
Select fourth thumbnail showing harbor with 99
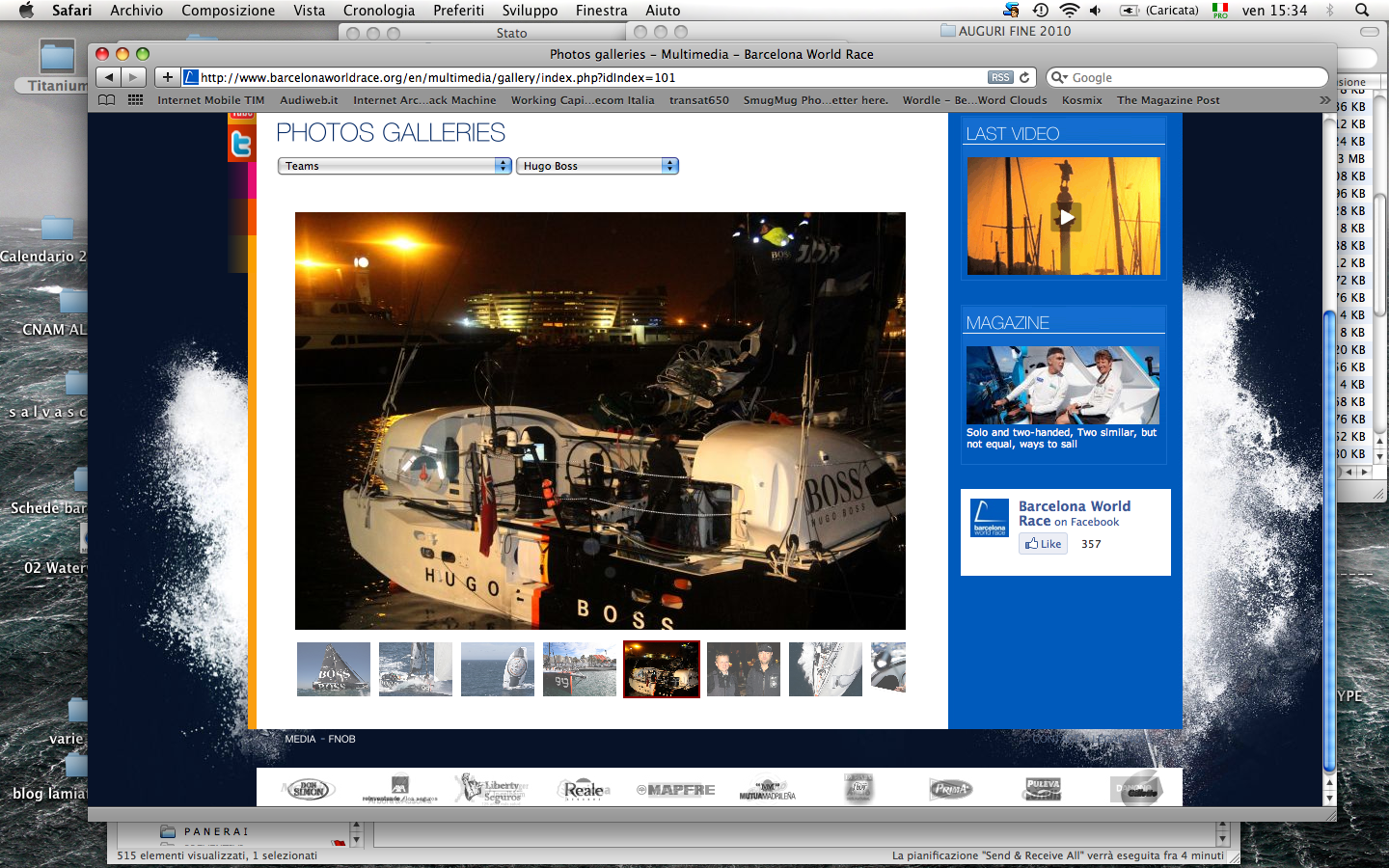pyautogui.click(x=580, y=669)
